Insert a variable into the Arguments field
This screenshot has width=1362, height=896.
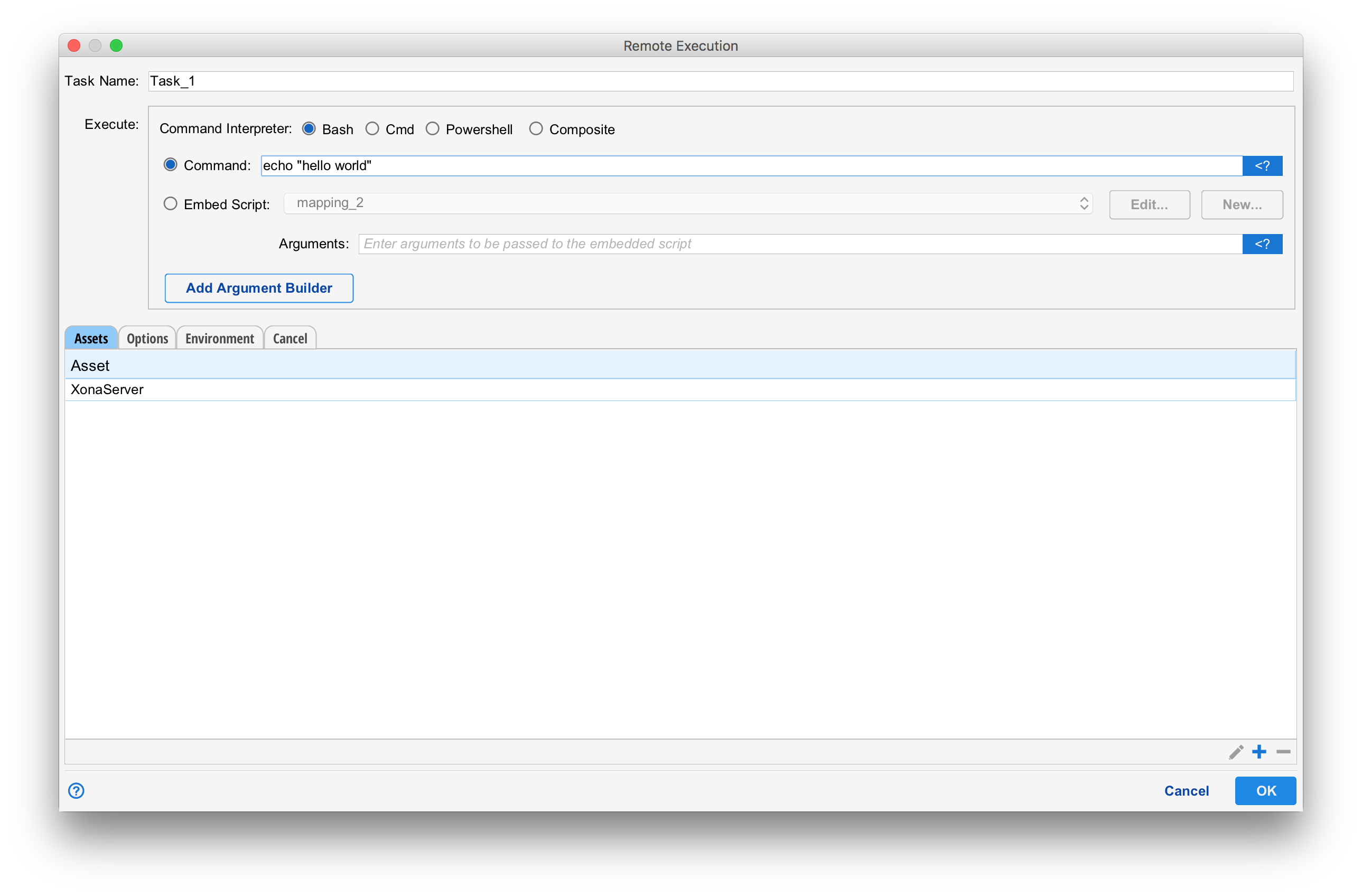(1263, 244)
